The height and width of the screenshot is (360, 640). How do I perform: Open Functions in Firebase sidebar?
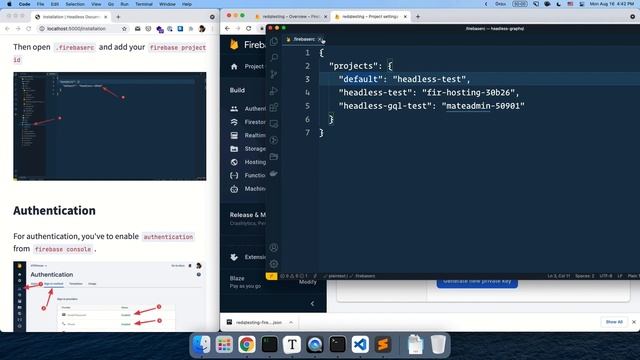[x=248, y=175]
